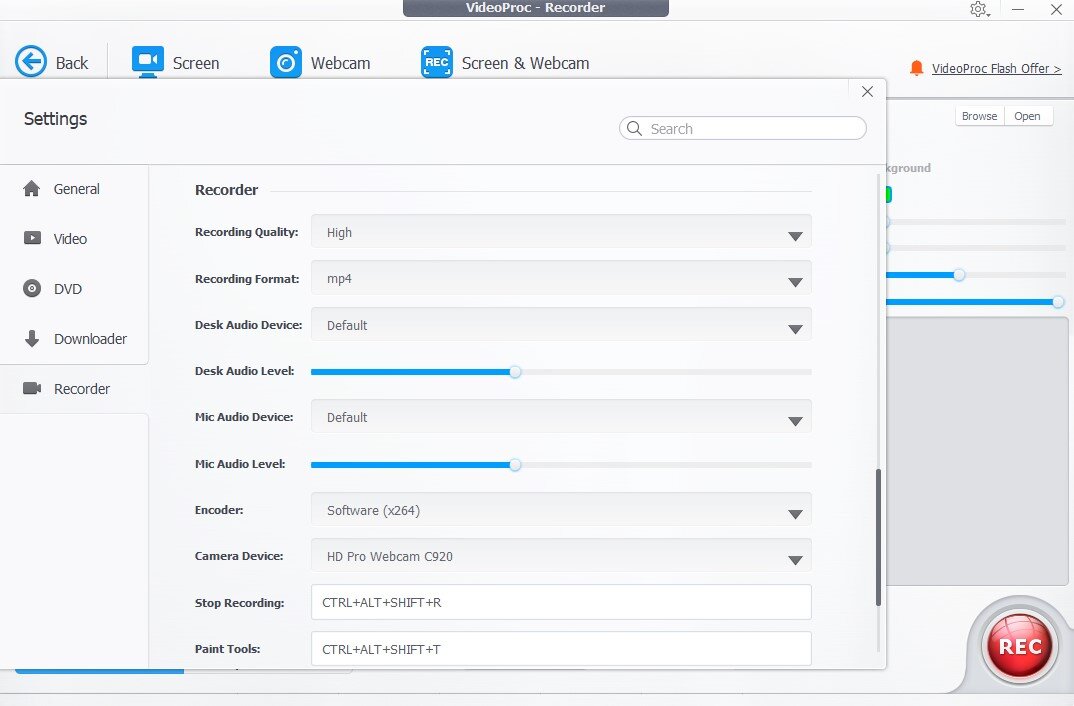This screenshot has width=1074, height=706.
Task: Click the Back arrow icon
Action: 31,62
